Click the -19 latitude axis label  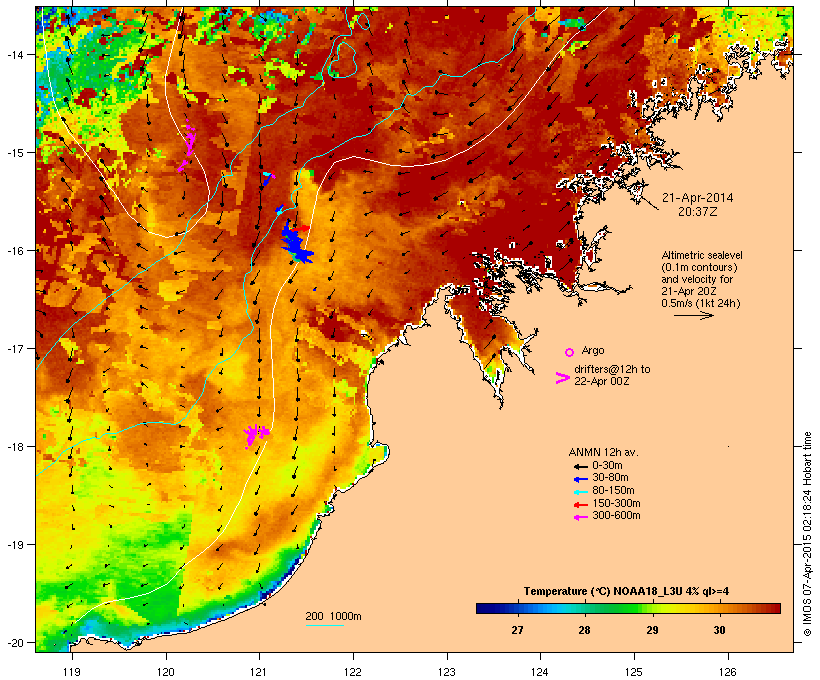[14, 545]
